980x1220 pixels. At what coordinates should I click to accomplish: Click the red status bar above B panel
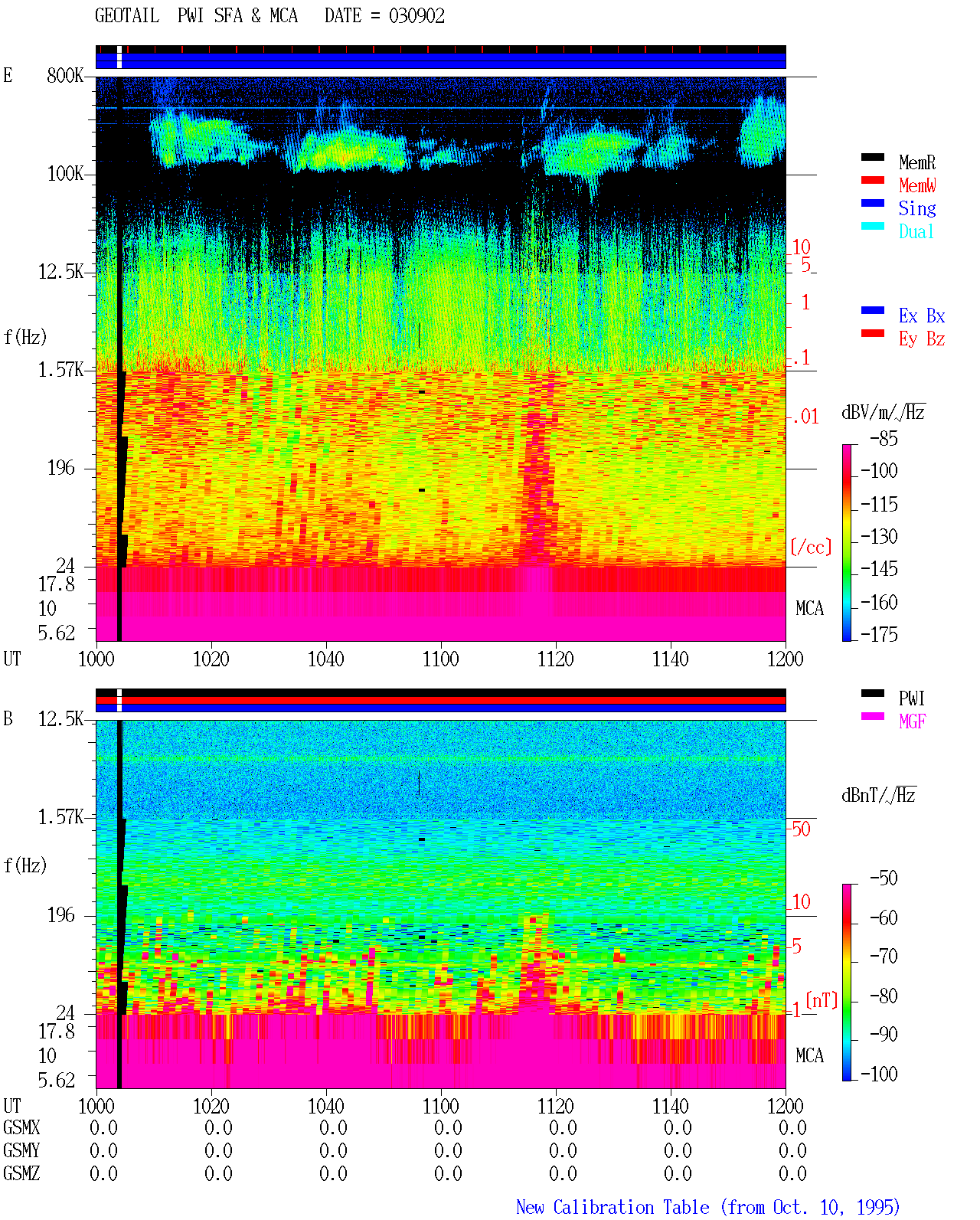point(441,700)
